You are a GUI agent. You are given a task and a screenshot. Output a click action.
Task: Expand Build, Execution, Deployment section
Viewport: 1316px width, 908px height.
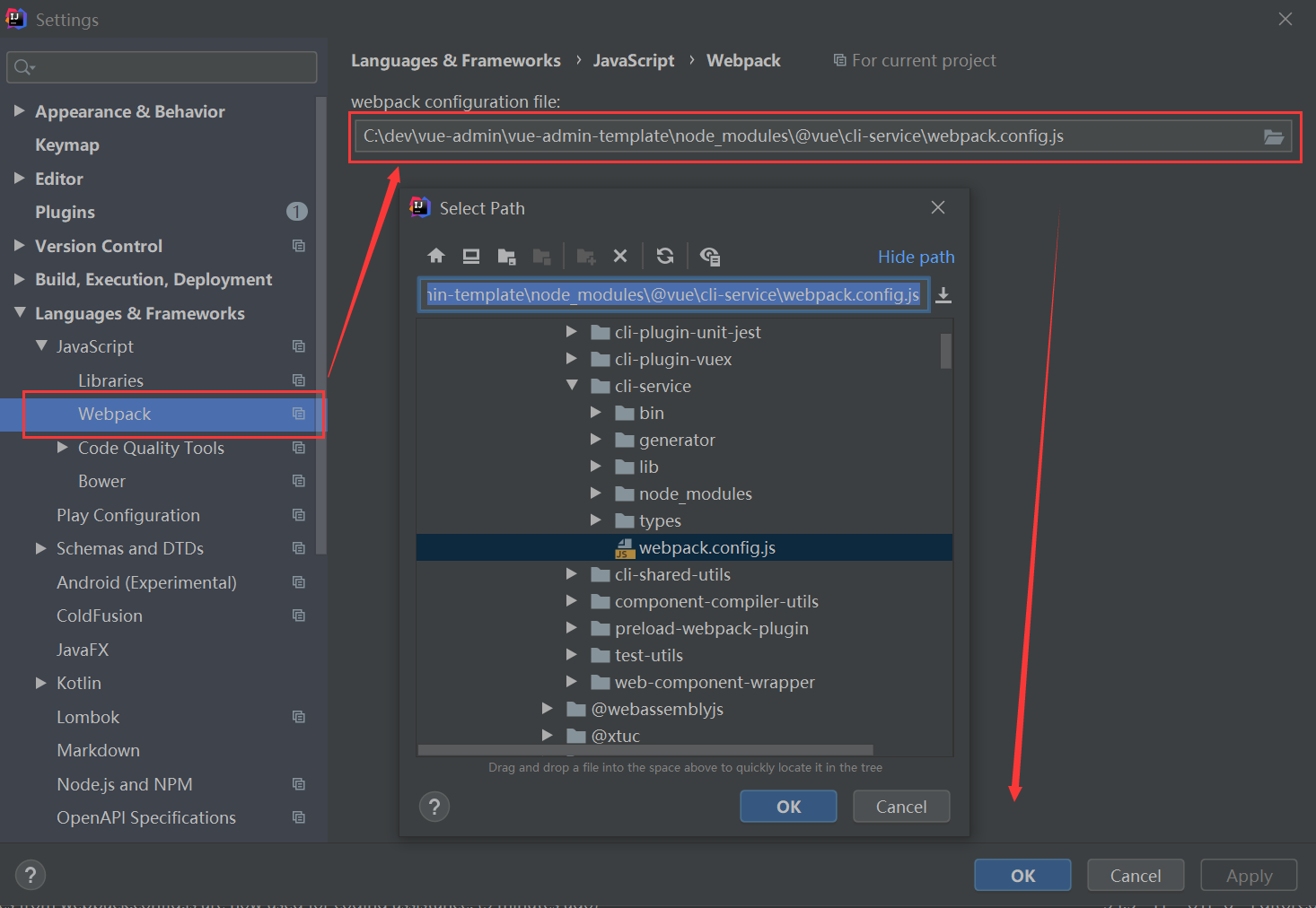click(20, 279)
